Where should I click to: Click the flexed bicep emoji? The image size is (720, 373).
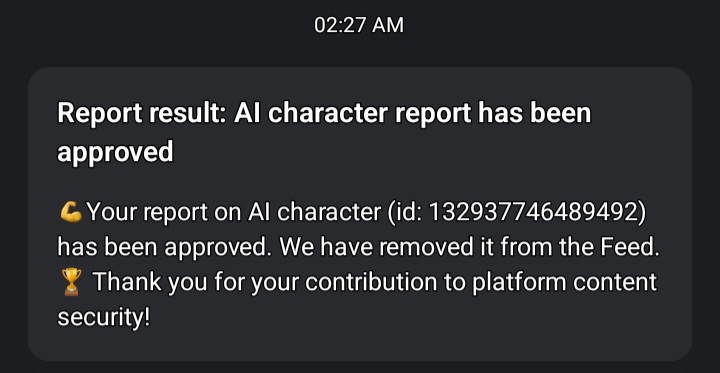pyautogui.click(x=71, y=213)
